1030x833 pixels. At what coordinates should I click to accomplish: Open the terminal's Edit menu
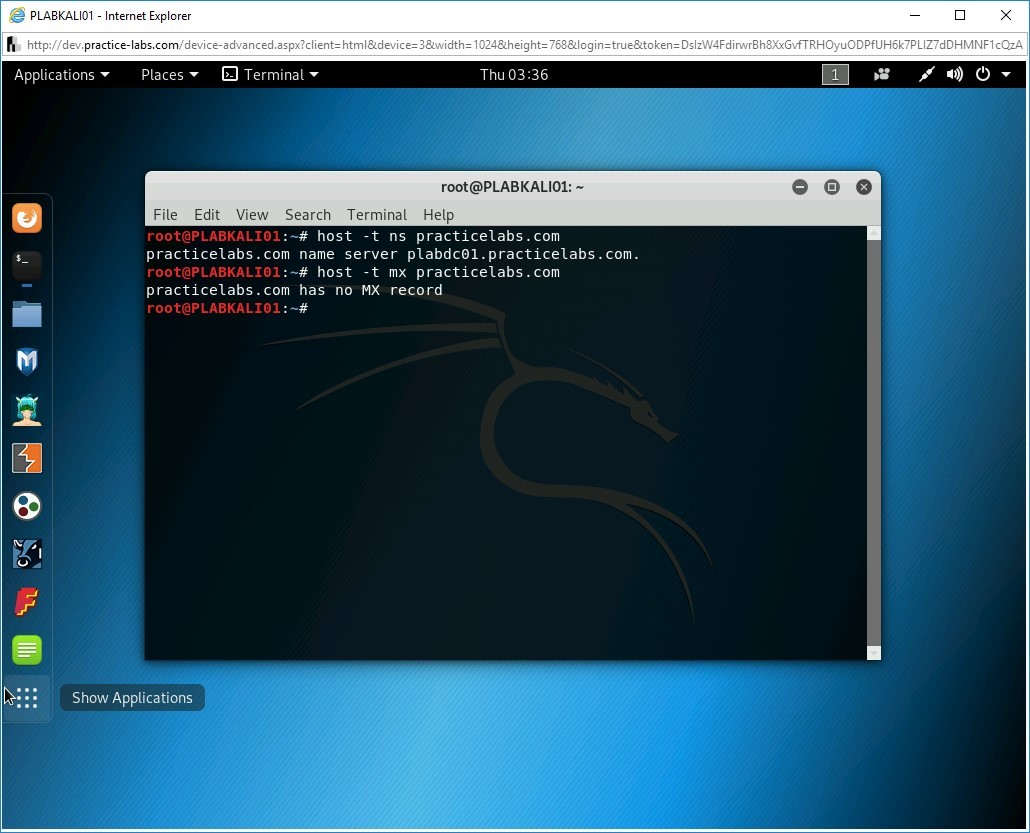pyautogui.click(x=207, y=215)
